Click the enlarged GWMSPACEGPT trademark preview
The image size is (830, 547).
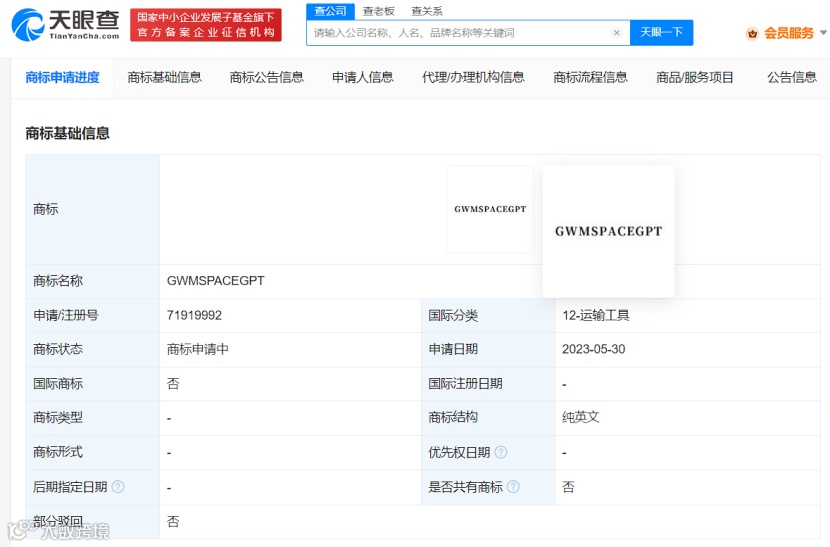[608, 231]
